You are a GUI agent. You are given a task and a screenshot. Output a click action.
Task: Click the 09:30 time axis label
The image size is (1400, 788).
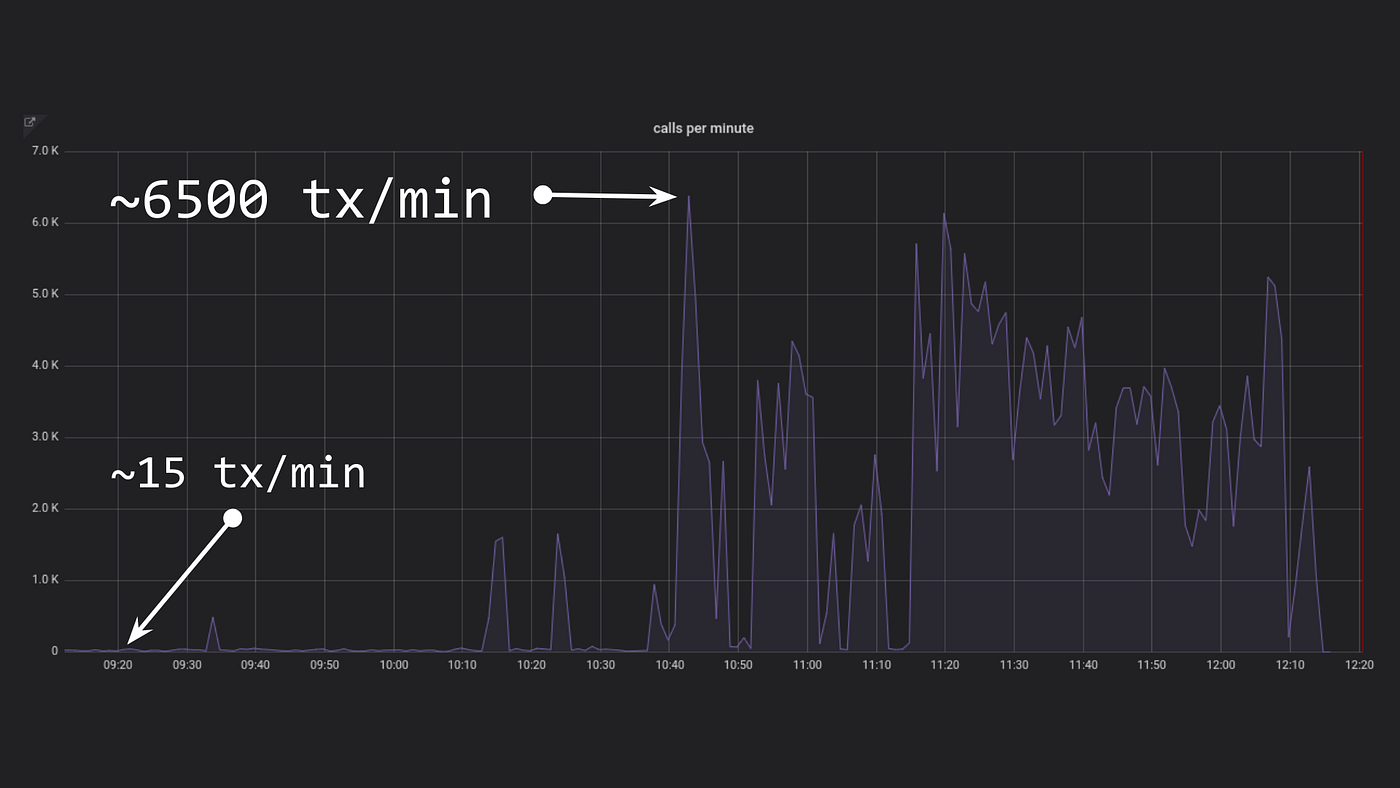coord(187,665)
